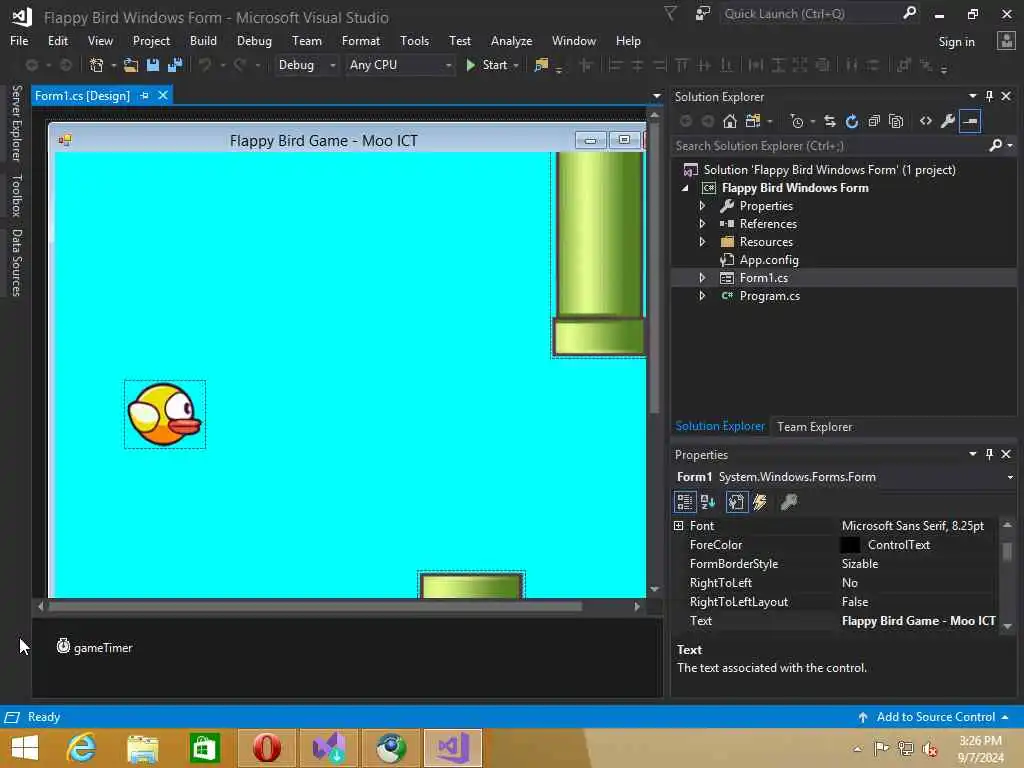Click the Sign in link
The image size is (1024, 768).
tap(956, 42)
